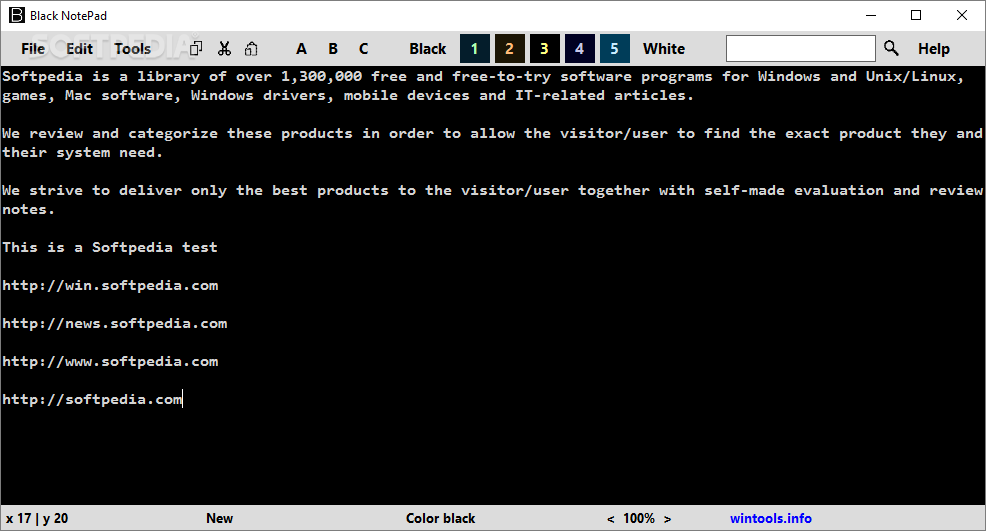The width and height of the screenshot is (986, 531).
Task: Open the Help menu
Action: point(933,48)
